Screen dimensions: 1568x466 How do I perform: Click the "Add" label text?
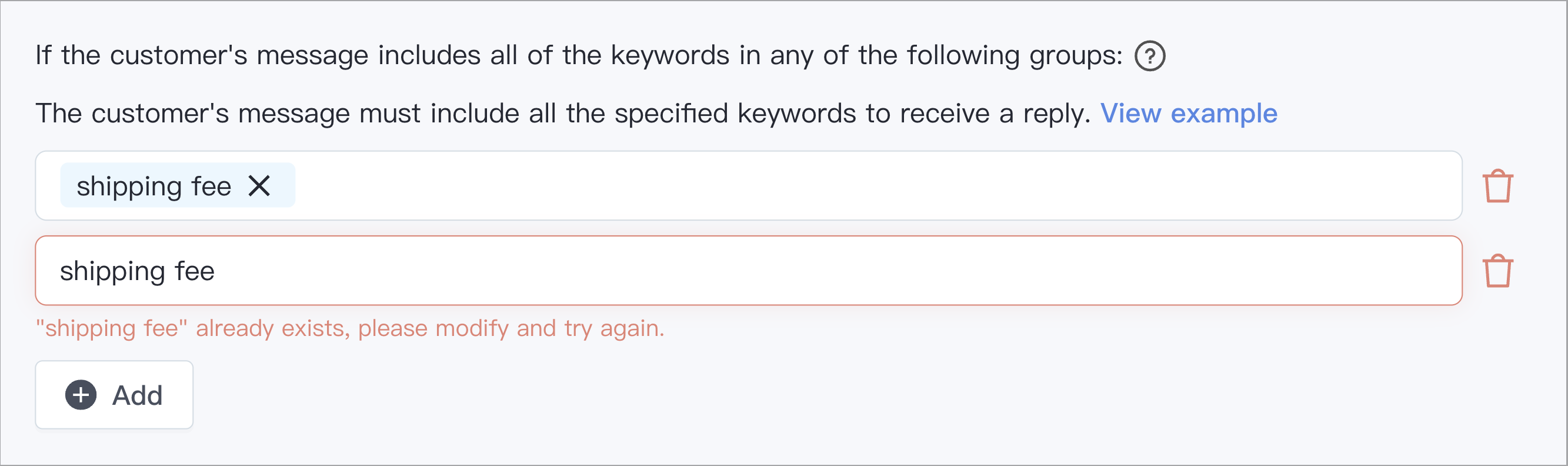click(138, 395)
